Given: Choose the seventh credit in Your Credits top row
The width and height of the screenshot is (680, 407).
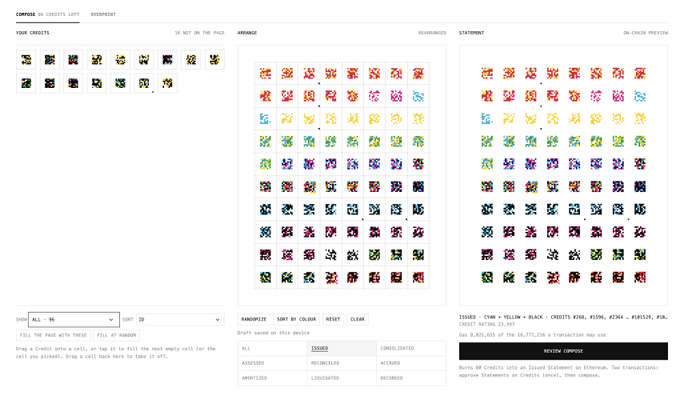Looking at the screenshot, I should tap(167, 60).
